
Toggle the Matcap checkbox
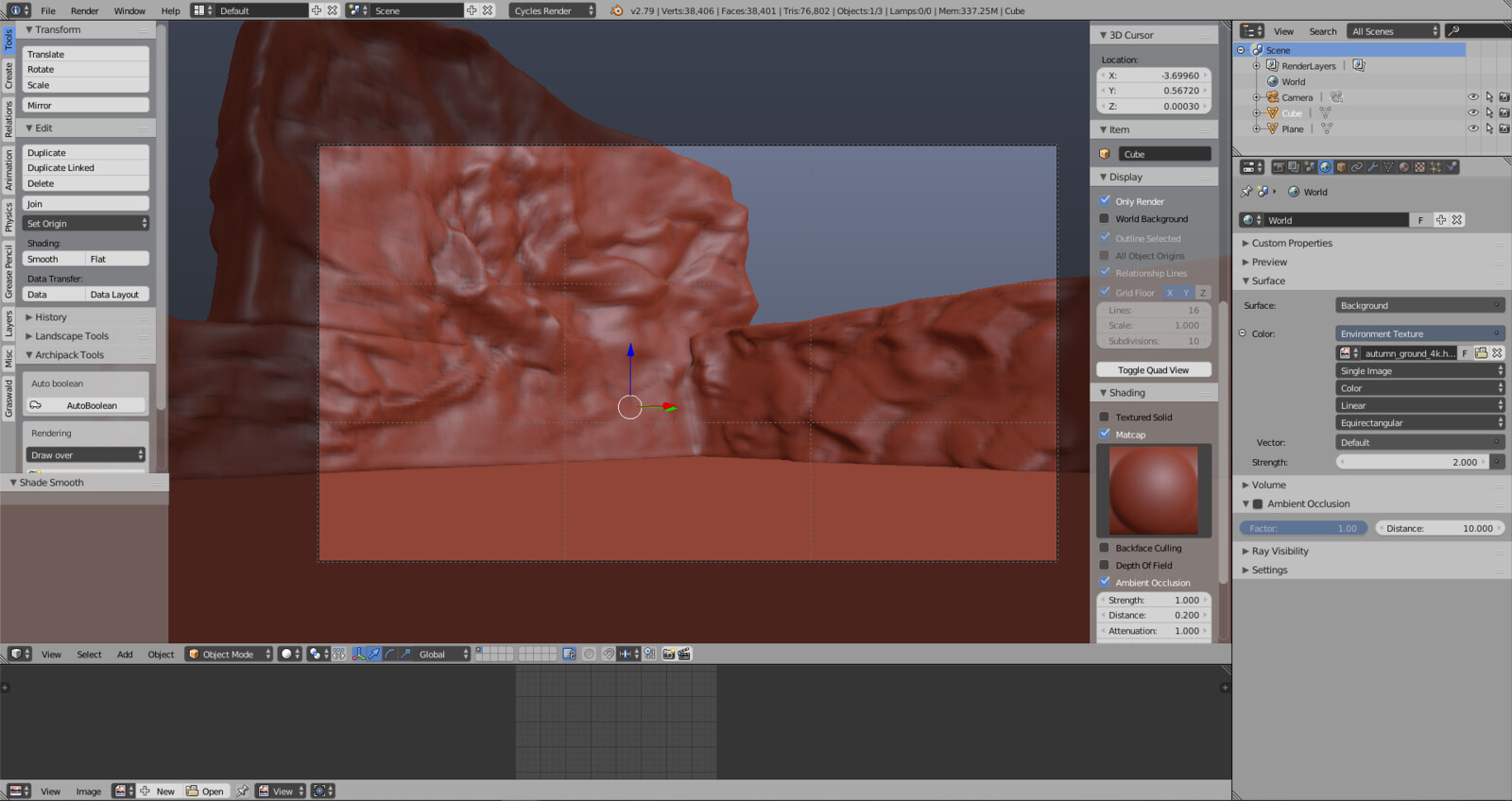point(1105,434)
